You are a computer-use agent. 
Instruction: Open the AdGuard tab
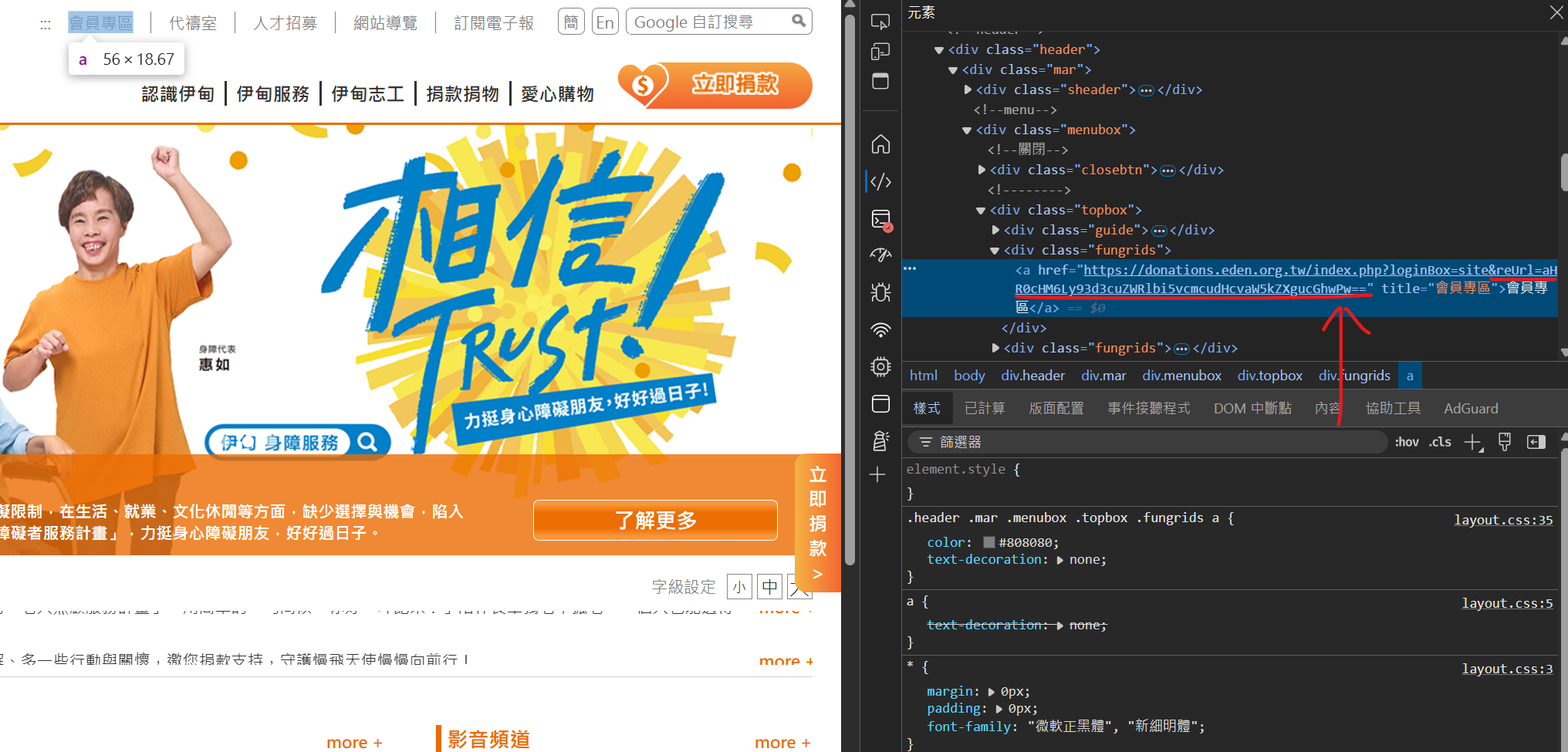coord(1471,408)
